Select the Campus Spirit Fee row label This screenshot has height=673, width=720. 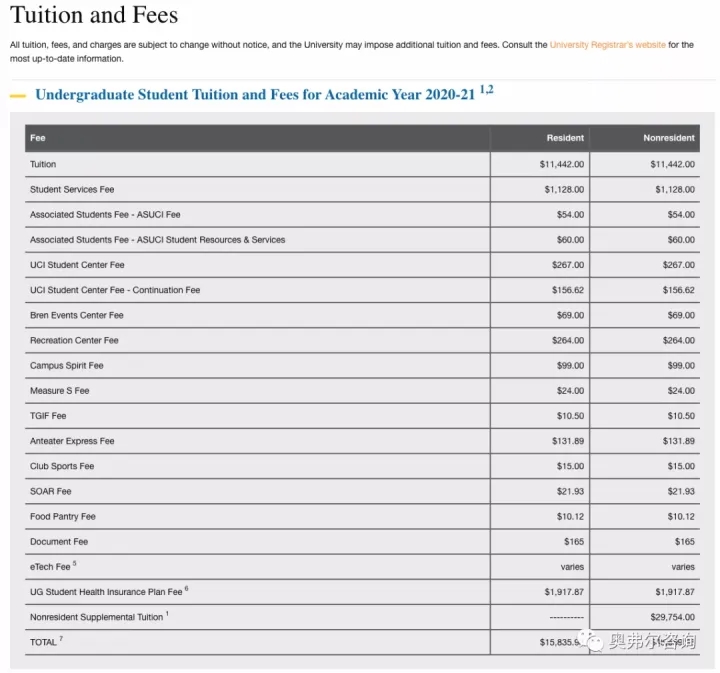(x=66, y=365)
